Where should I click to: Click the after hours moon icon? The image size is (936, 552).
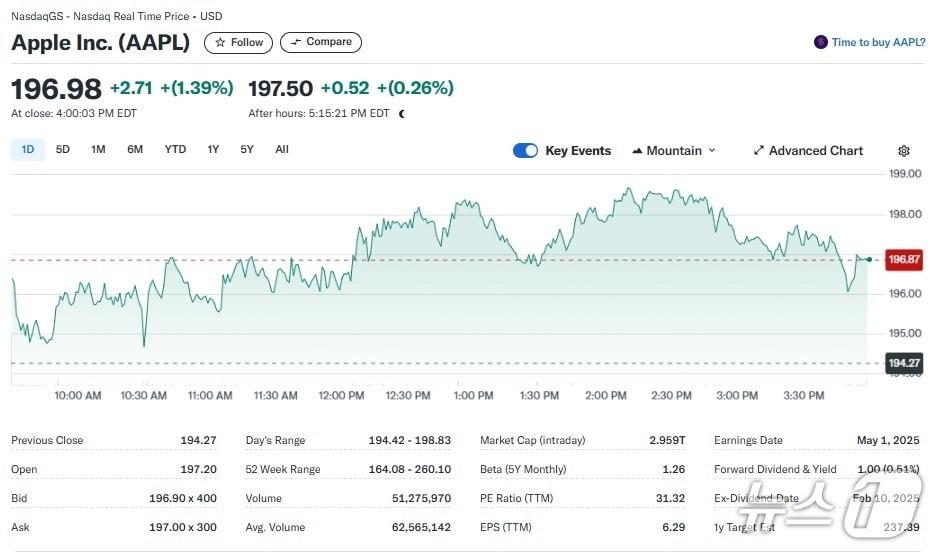click(x=402, y=114)
